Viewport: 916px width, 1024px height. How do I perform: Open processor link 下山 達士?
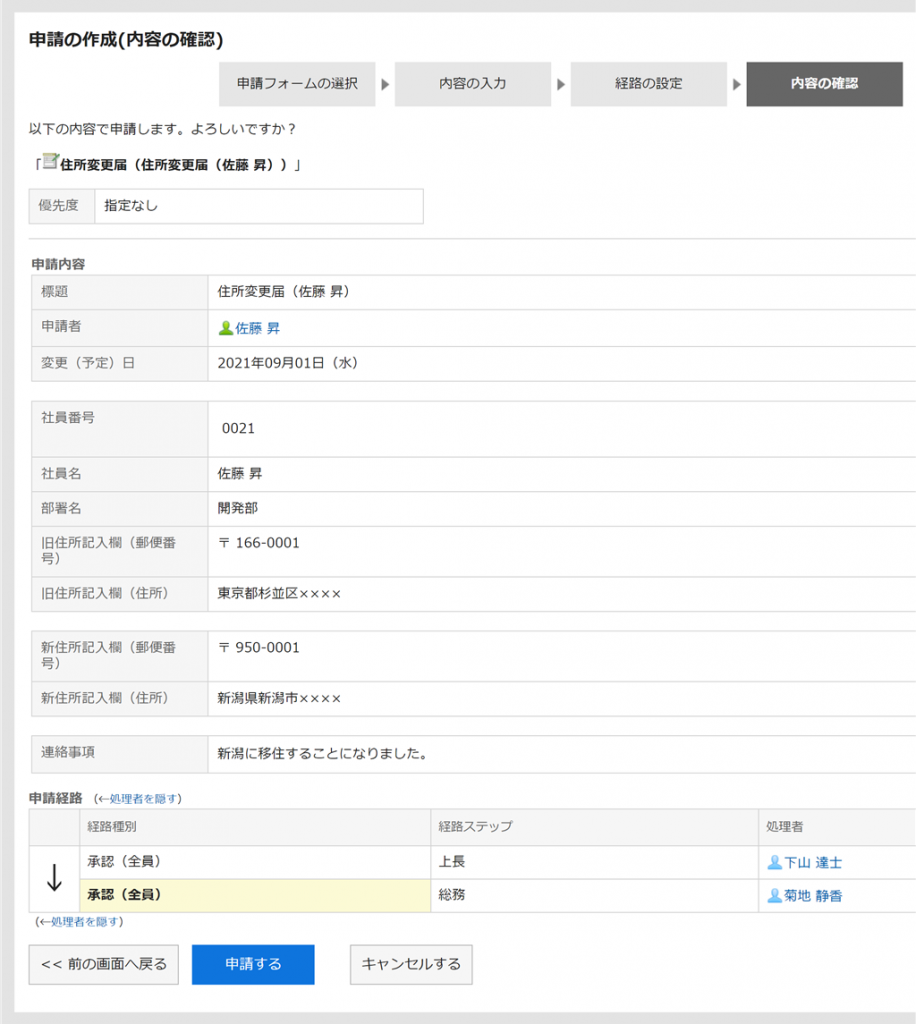coord(813,863)
